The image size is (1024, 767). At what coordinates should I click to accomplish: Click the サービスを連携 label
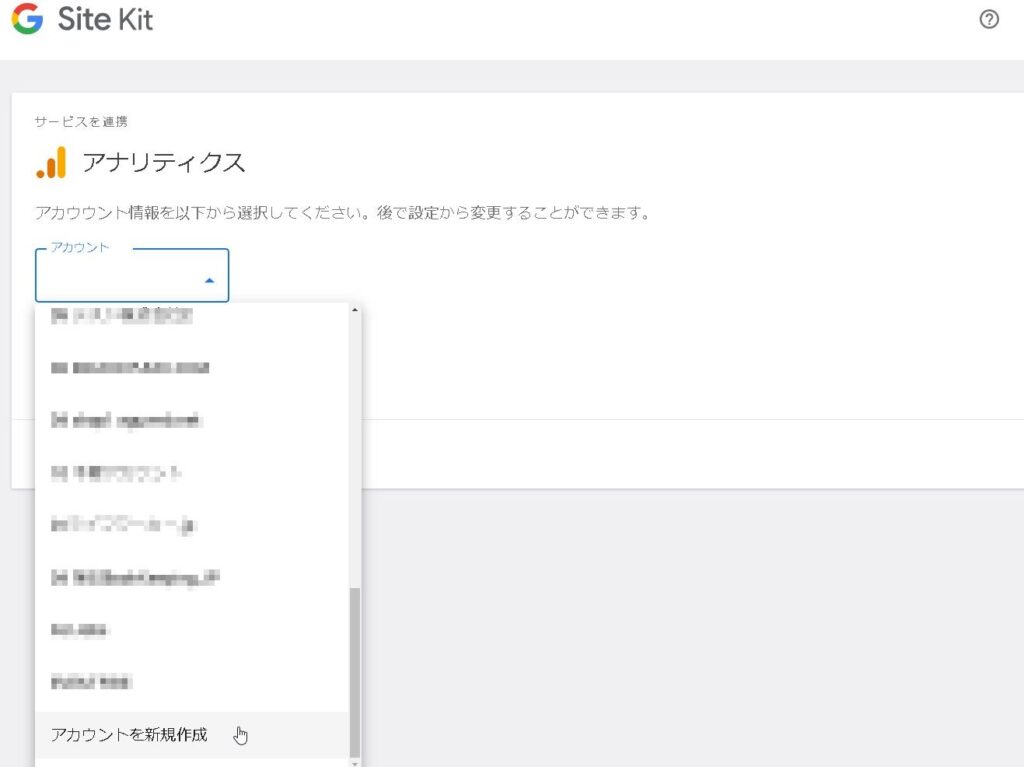81,122
